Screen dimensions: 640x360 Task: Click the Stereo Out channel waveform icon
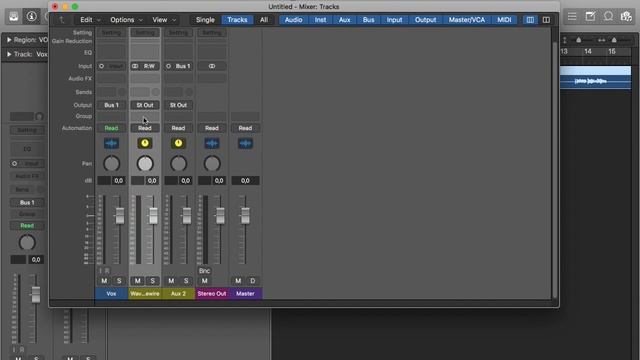pyautogui.click(x=211, y=143)
